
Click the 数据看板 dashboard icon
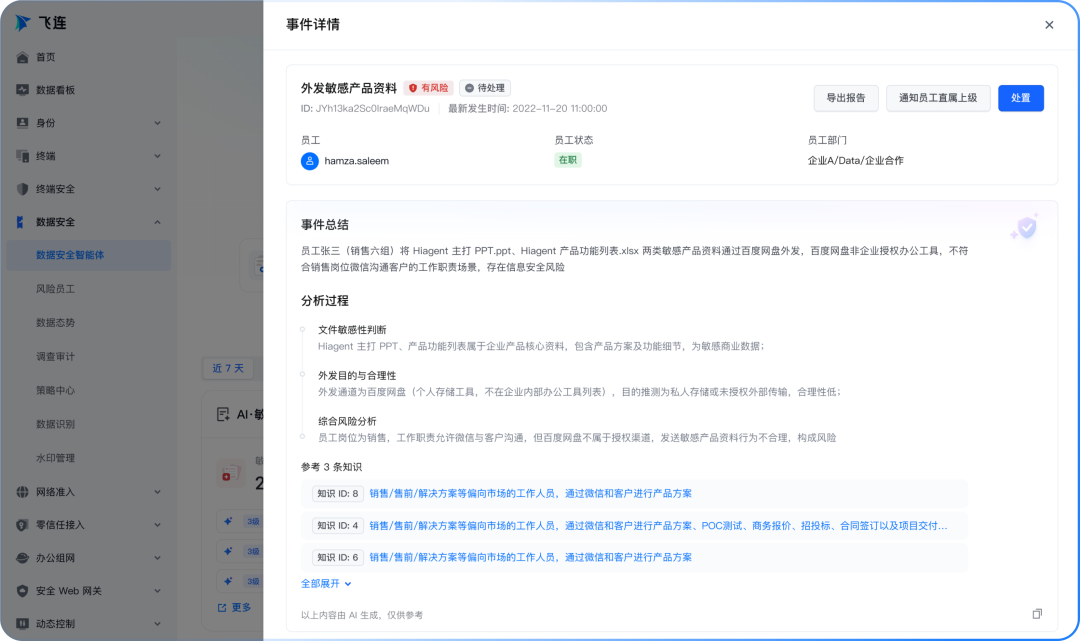tap(22, 90)
